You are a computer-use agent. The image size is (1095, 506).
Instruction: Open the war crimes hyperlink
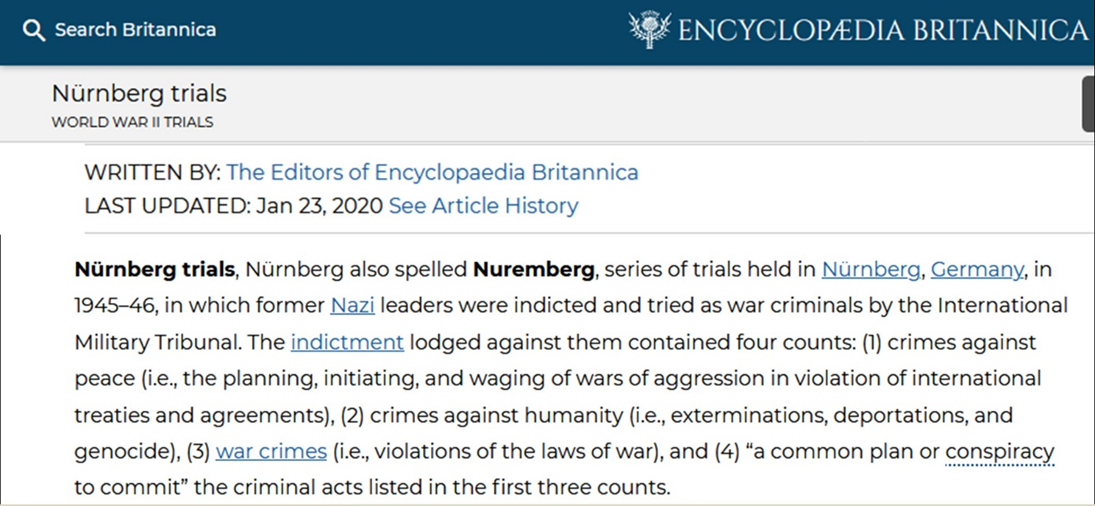click(271, 452)
